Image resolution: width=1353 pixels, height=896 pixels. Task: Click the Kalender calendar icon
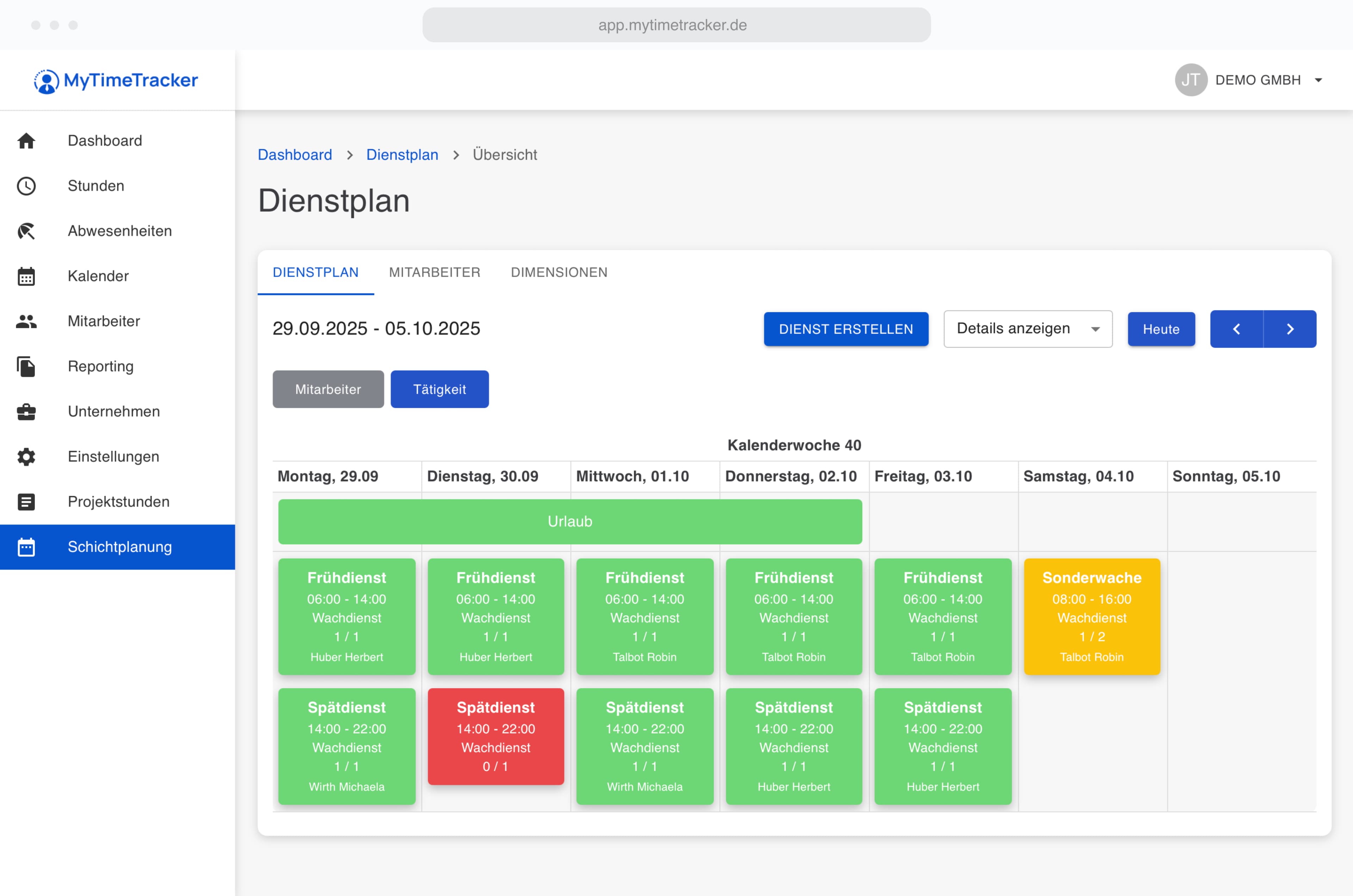[x=27, y=276]
